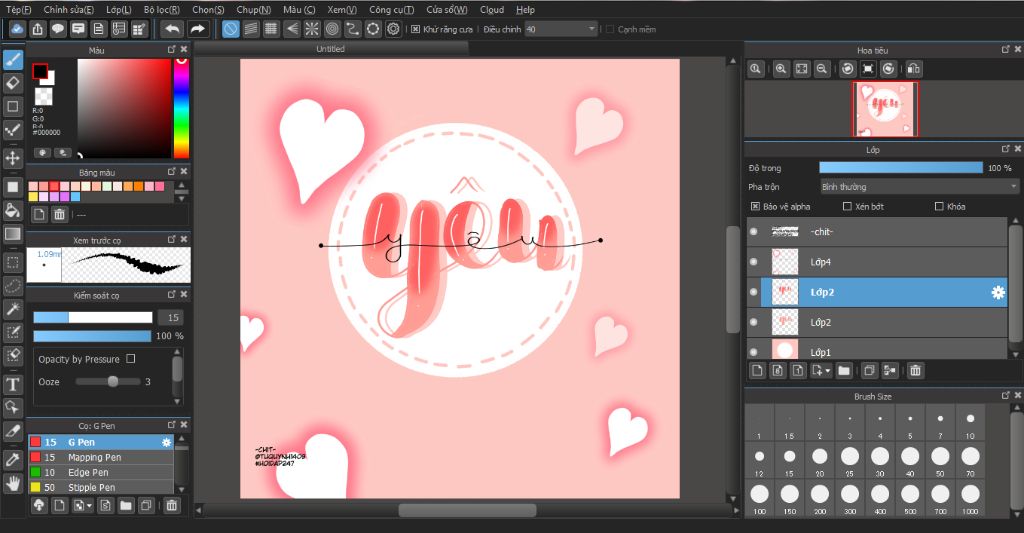This screenshot has height=533, width=1024.
Task: Open the Pha trộn blend mode dropdown
Action: (918, 187)
